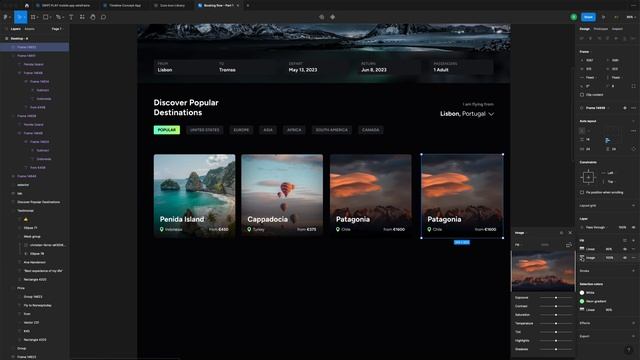640x360 pixels.
Task: Go to Figma home icon
Action: 27,5
